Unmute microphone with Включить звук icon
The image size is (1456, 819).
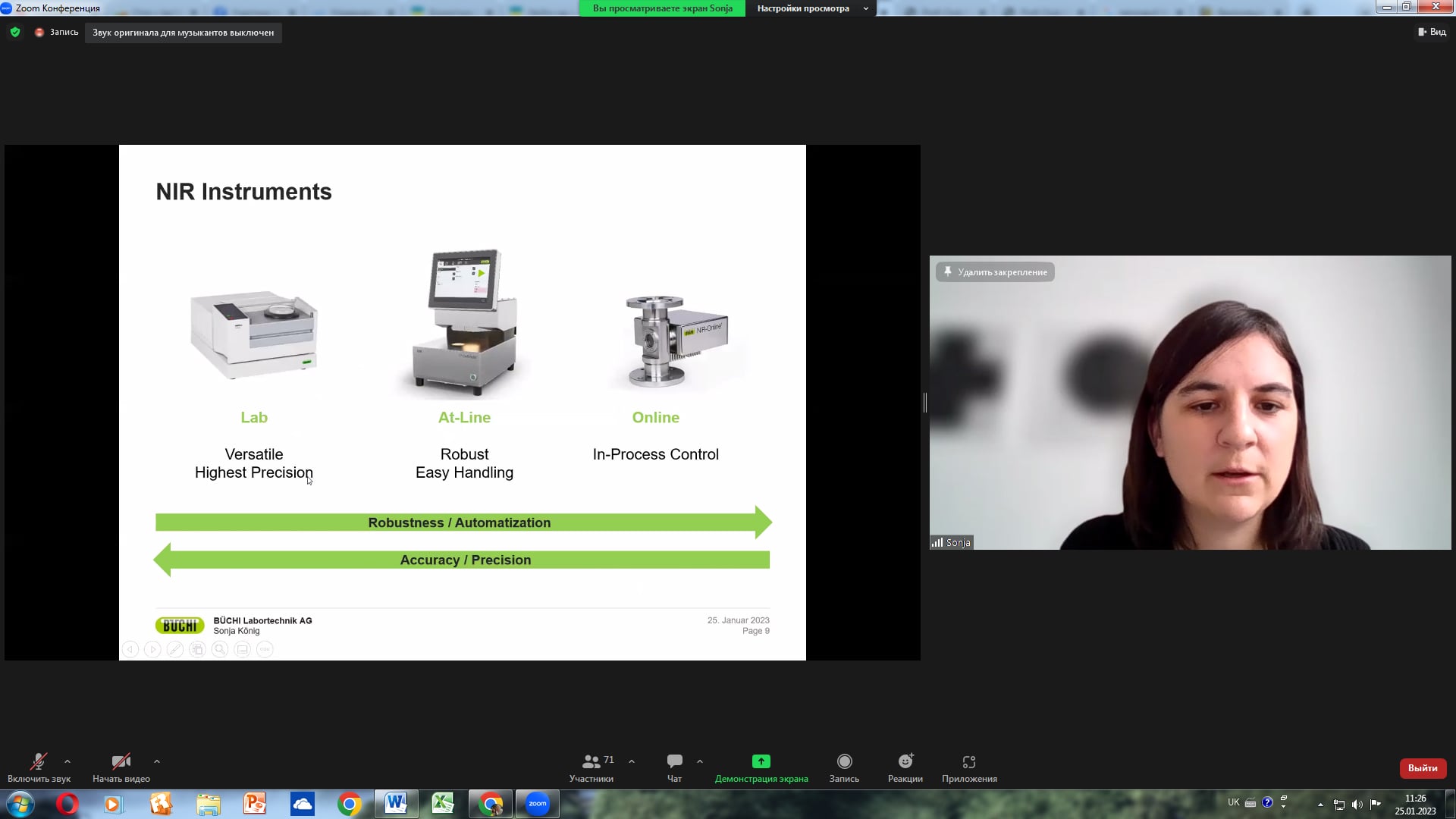coord(39,767)
